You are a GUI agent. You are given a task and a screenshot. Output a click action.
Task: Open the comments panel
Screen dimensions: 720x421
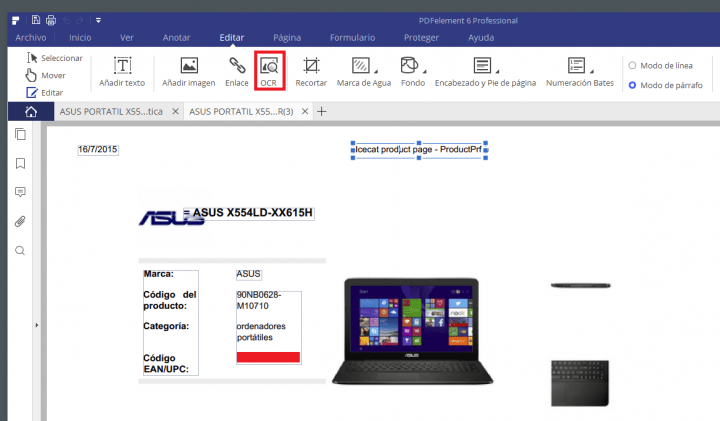(20, 192)
